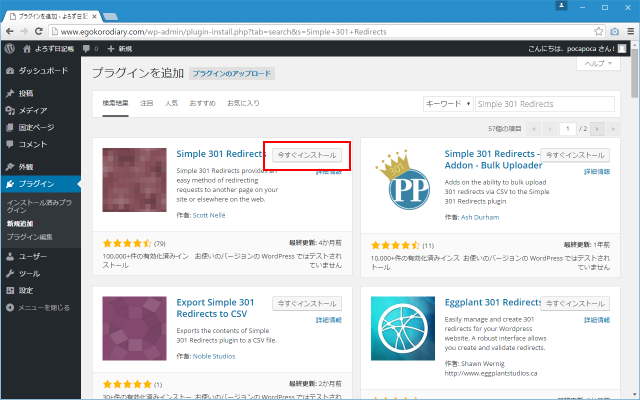Switch to the おすすめ tab
The image size is (640, 400).
(203, 103)
